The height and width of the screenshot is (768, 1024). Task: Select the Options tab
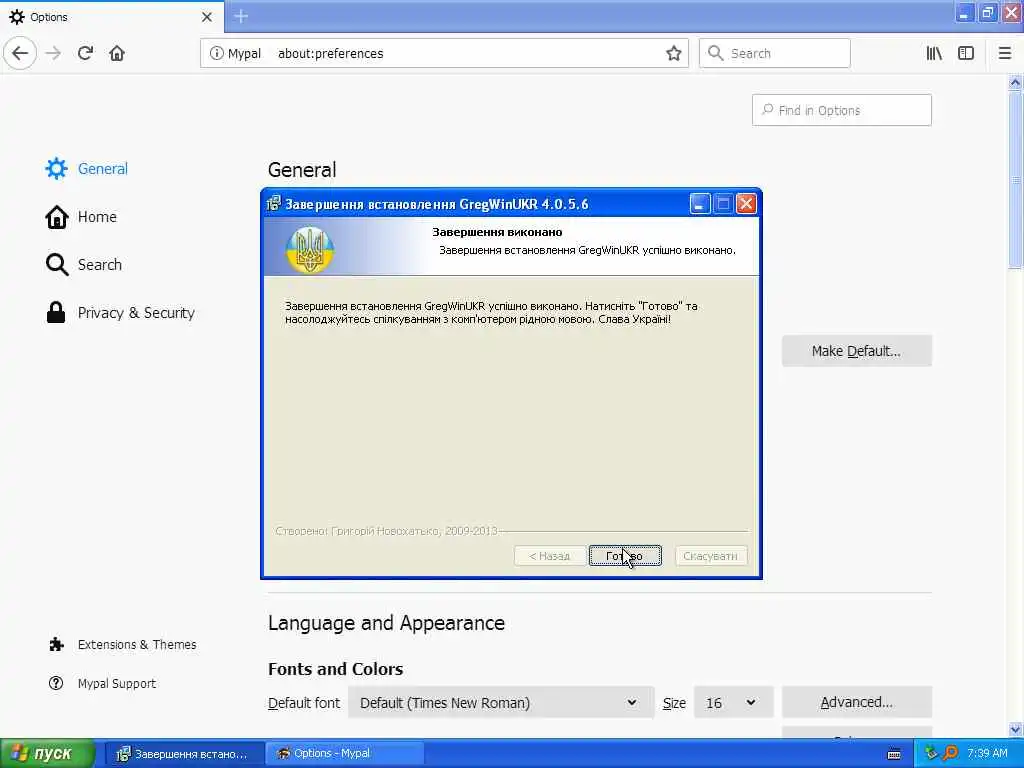112,16
